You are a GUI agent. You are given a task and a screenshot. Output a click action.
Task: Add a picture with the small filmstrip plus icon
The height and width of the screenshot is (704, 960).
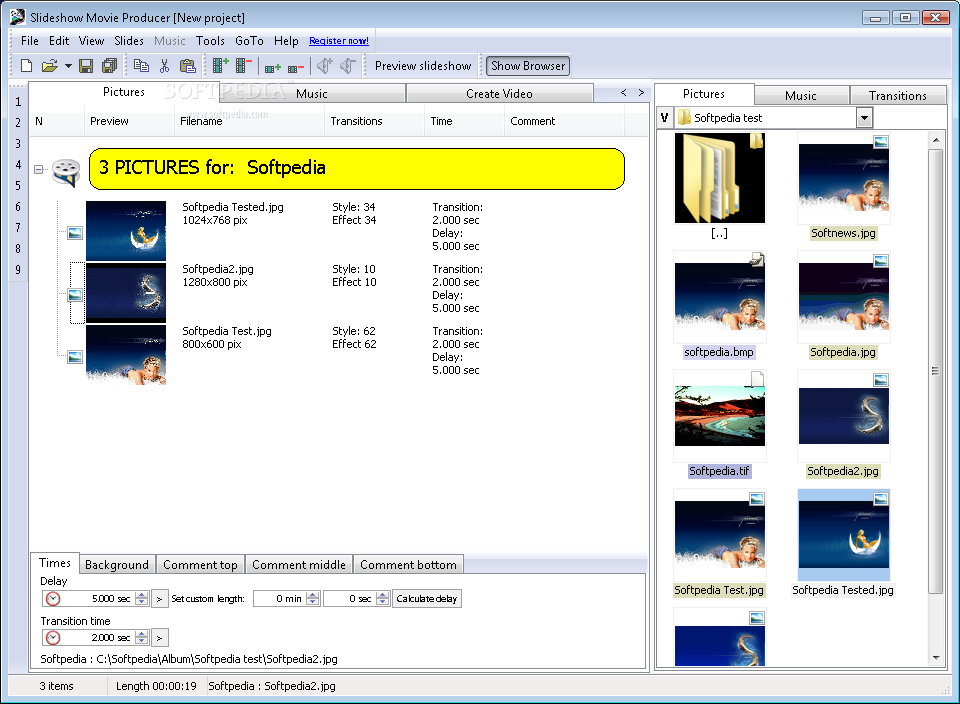272,67
